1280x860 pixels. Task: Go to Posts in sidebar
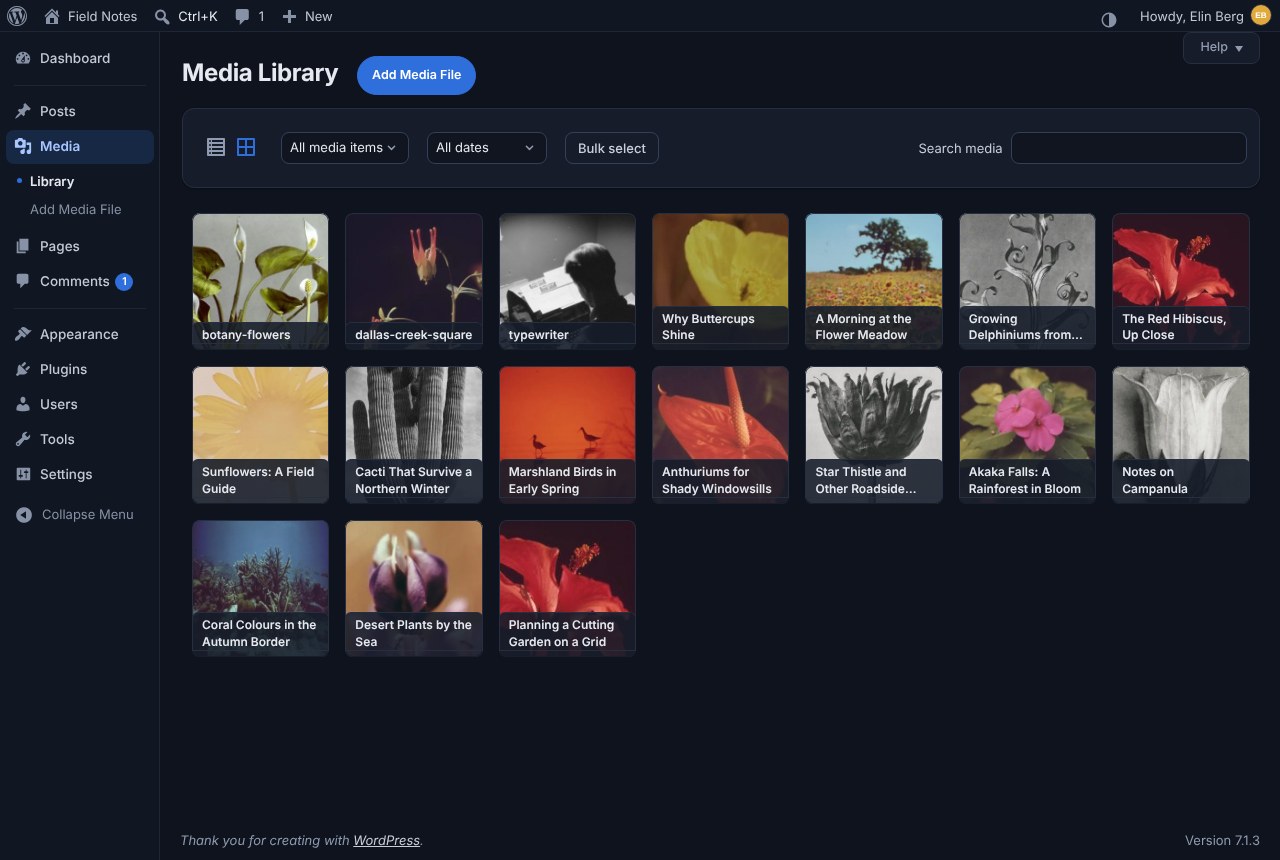pos(80,111)
